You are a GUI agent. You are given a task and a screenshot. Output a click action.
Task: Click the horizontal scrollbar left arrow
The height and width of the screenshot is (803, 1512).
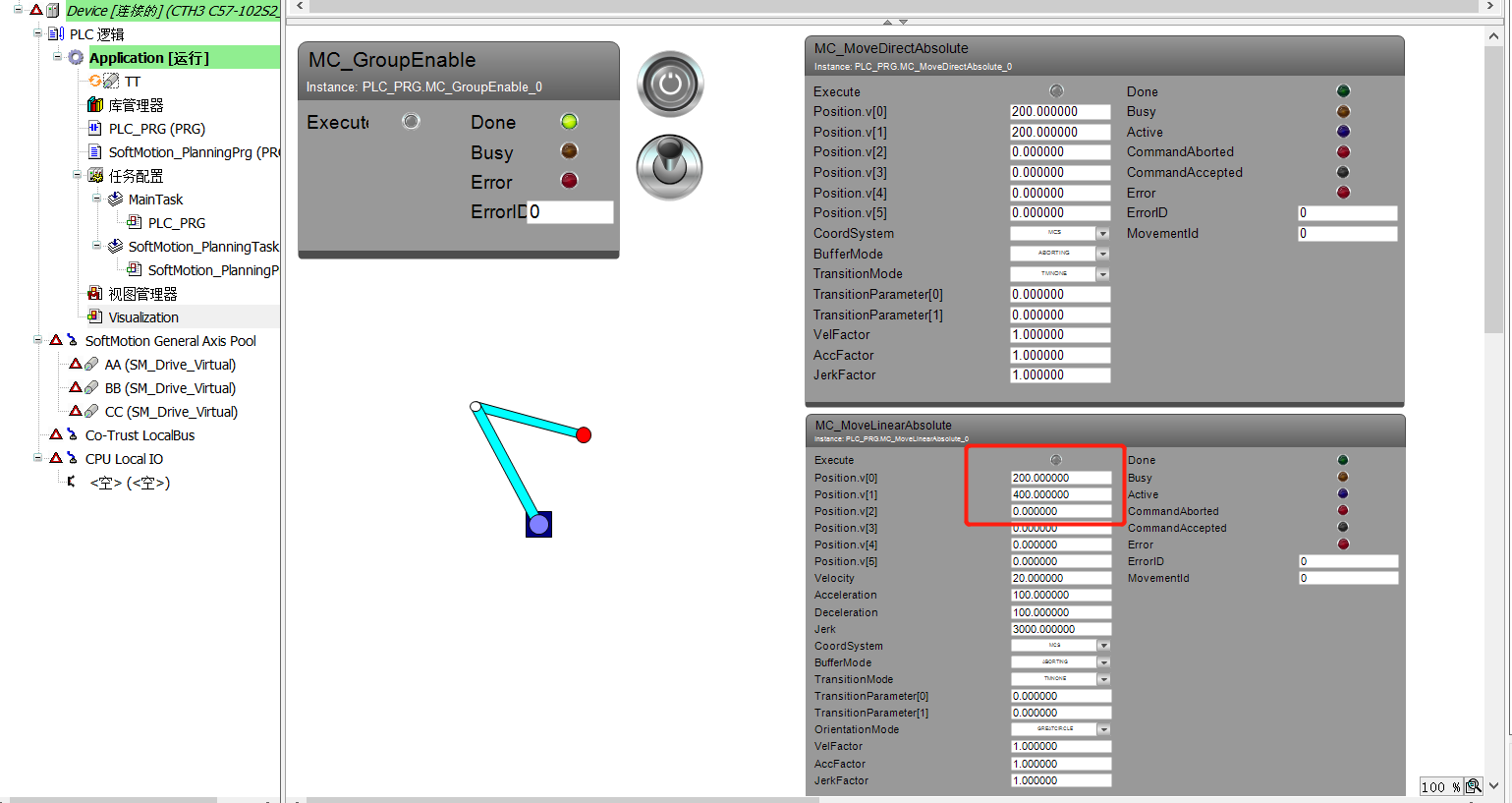pos(300,7)
